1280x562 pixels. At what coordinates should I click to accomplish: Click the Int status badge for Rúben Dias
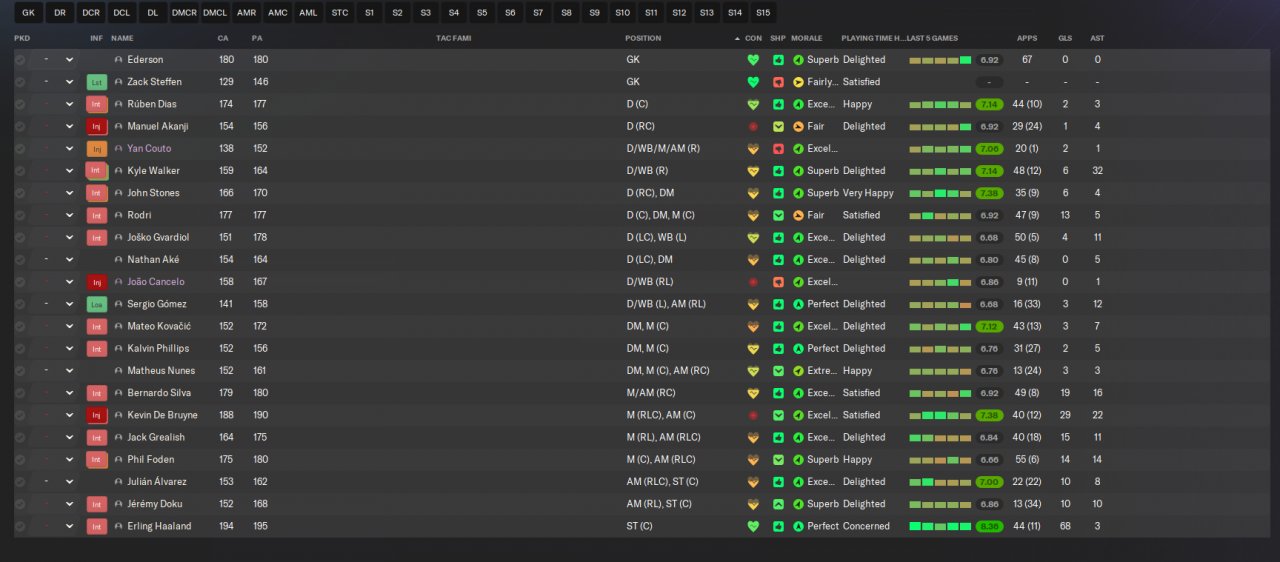point(97,104)
